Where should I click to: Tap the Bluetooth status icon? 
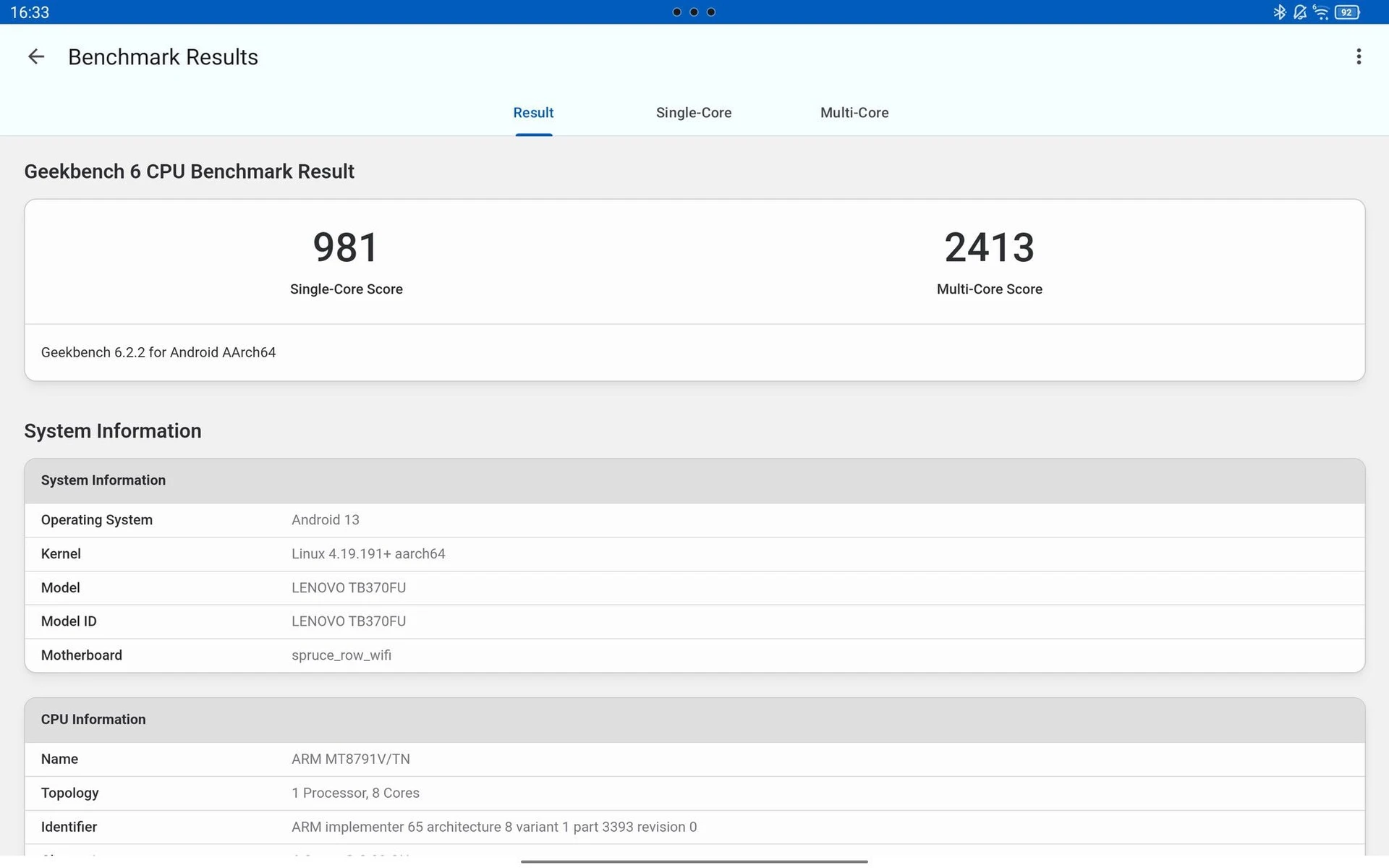[x=1279, y=12]
